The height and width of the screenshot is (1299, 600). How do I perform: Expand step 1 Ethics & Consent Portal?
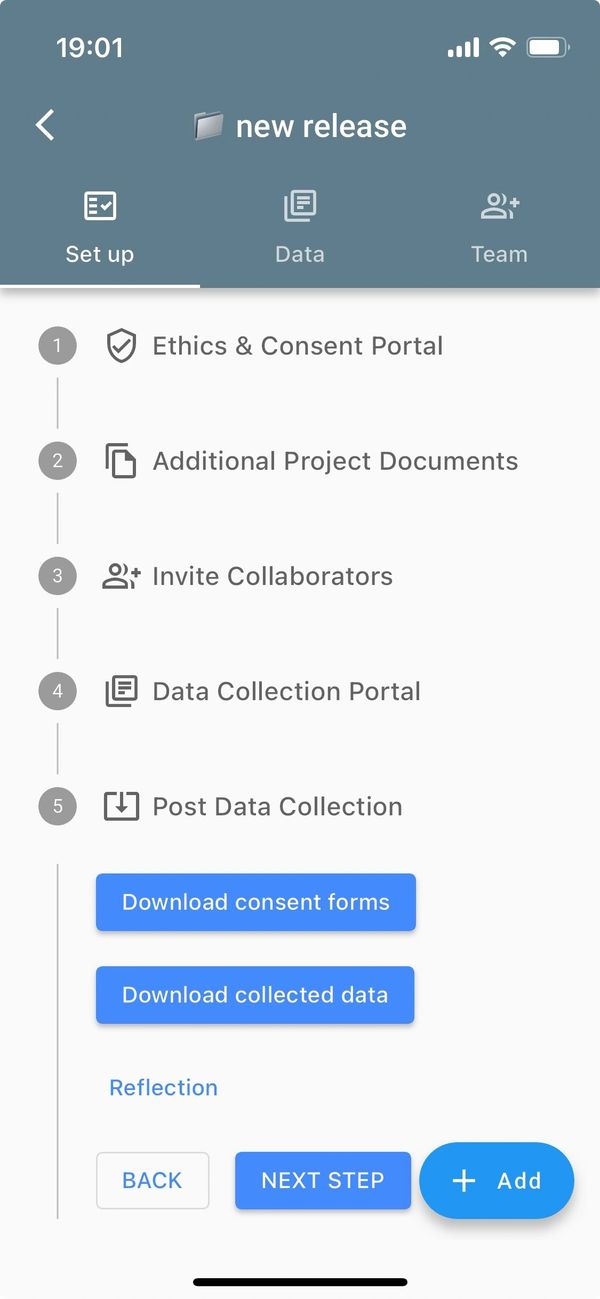pyautogui.click(x=297, y=346)
